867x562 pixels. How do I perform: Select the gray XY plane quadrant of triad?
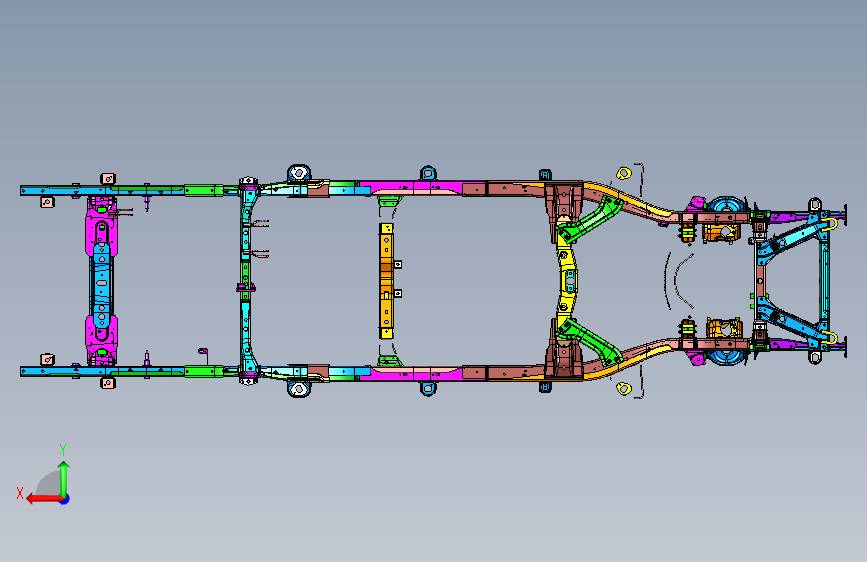tap(50, 483)
